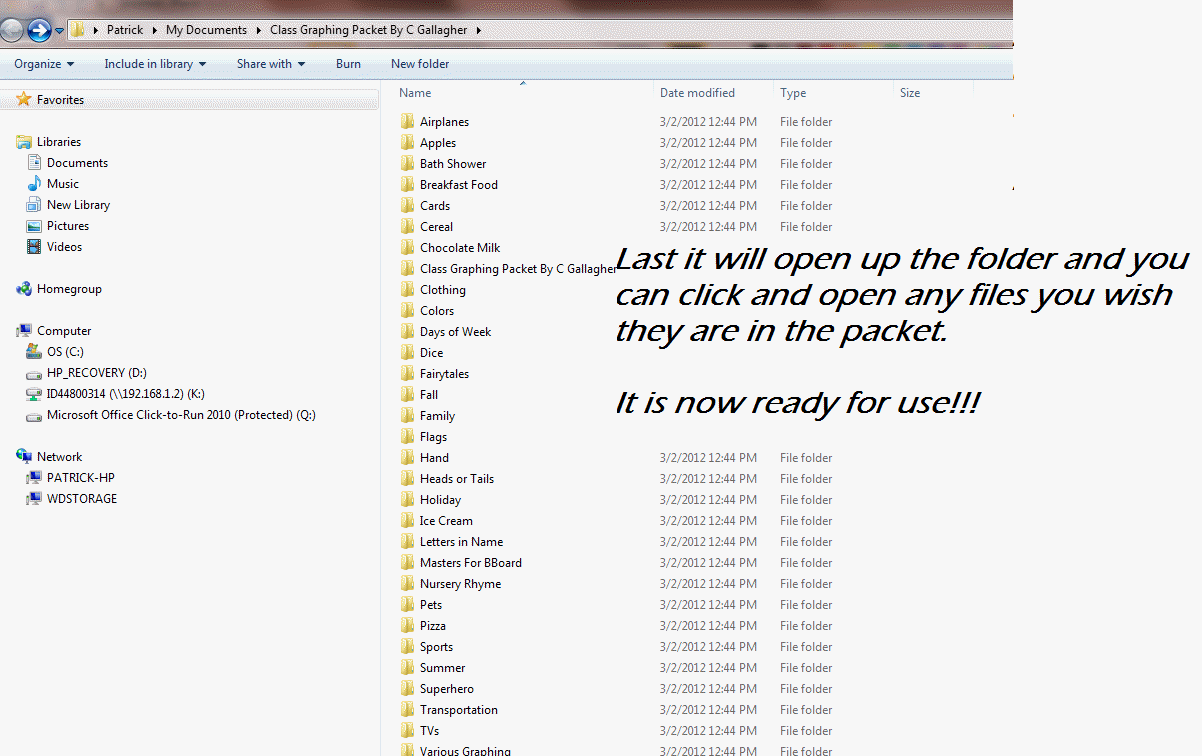1202x756 pixels.
Task: Open the recent pages dropdown arrow
Action: (59, 31)
